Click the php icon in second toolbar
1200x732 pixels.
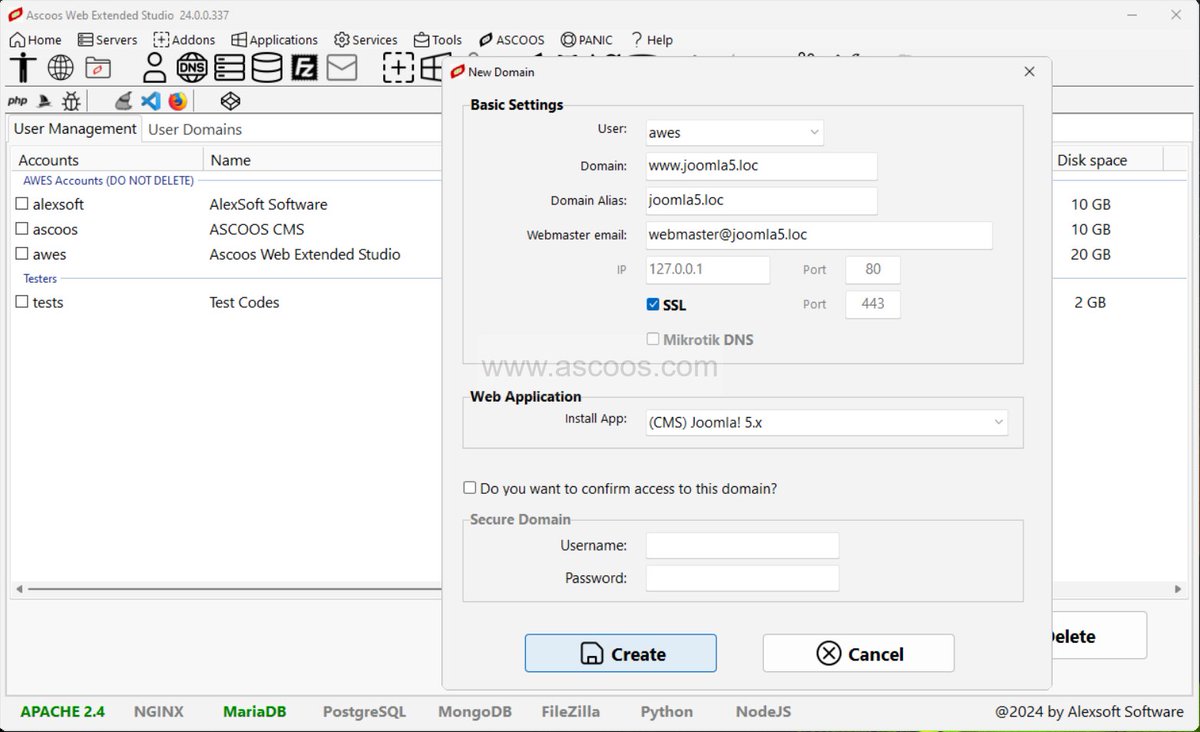(17, 101)
